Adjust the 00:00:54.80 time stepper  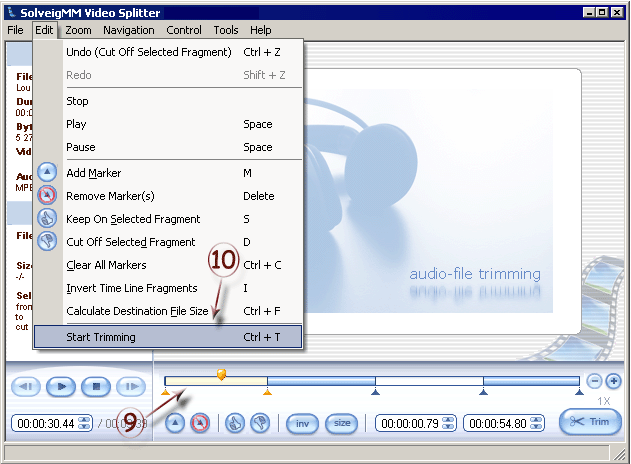tap(536, 423)
